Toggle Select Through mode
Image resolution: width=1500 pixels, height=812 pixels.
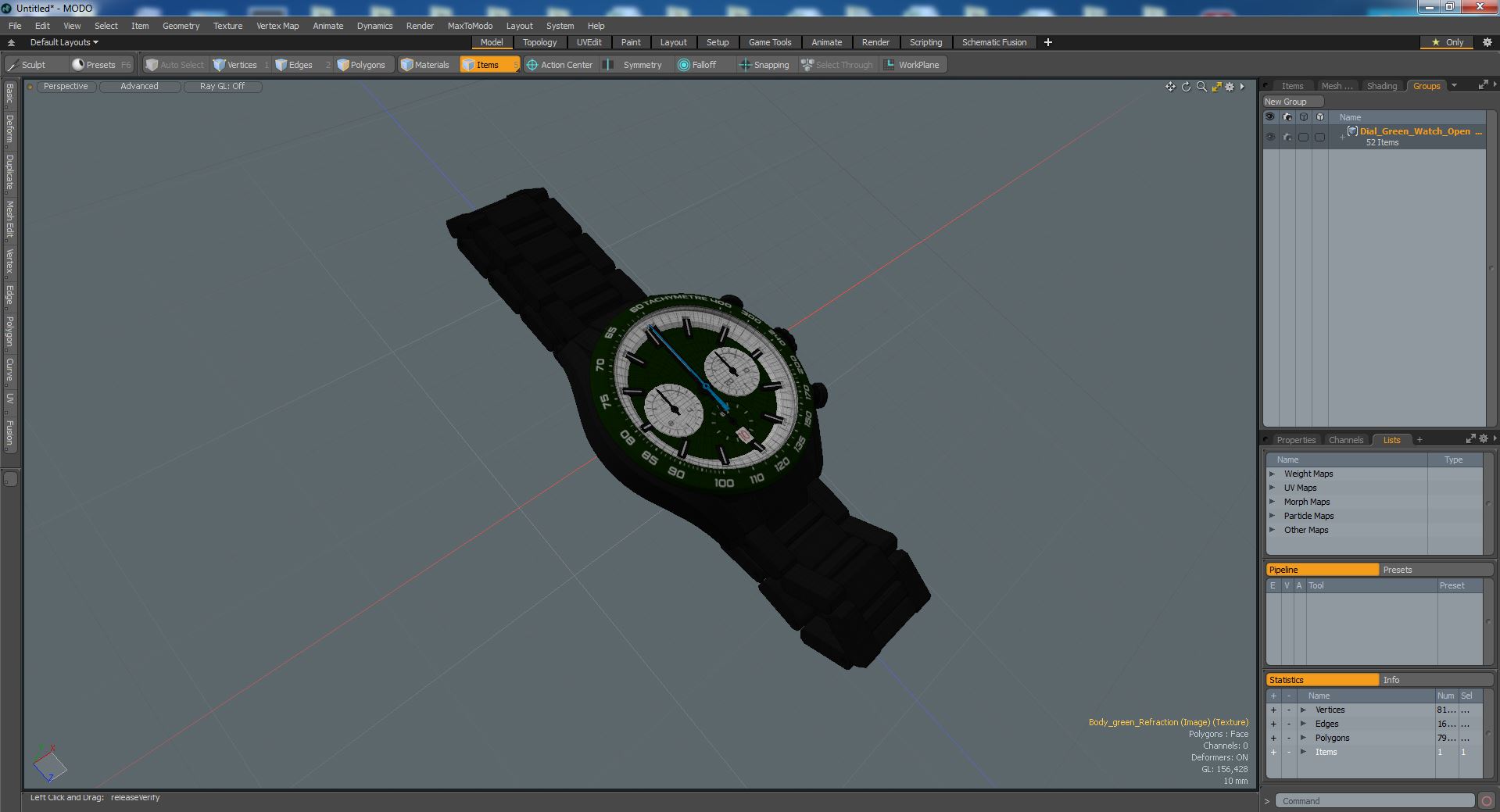click(x=837, y=65)
